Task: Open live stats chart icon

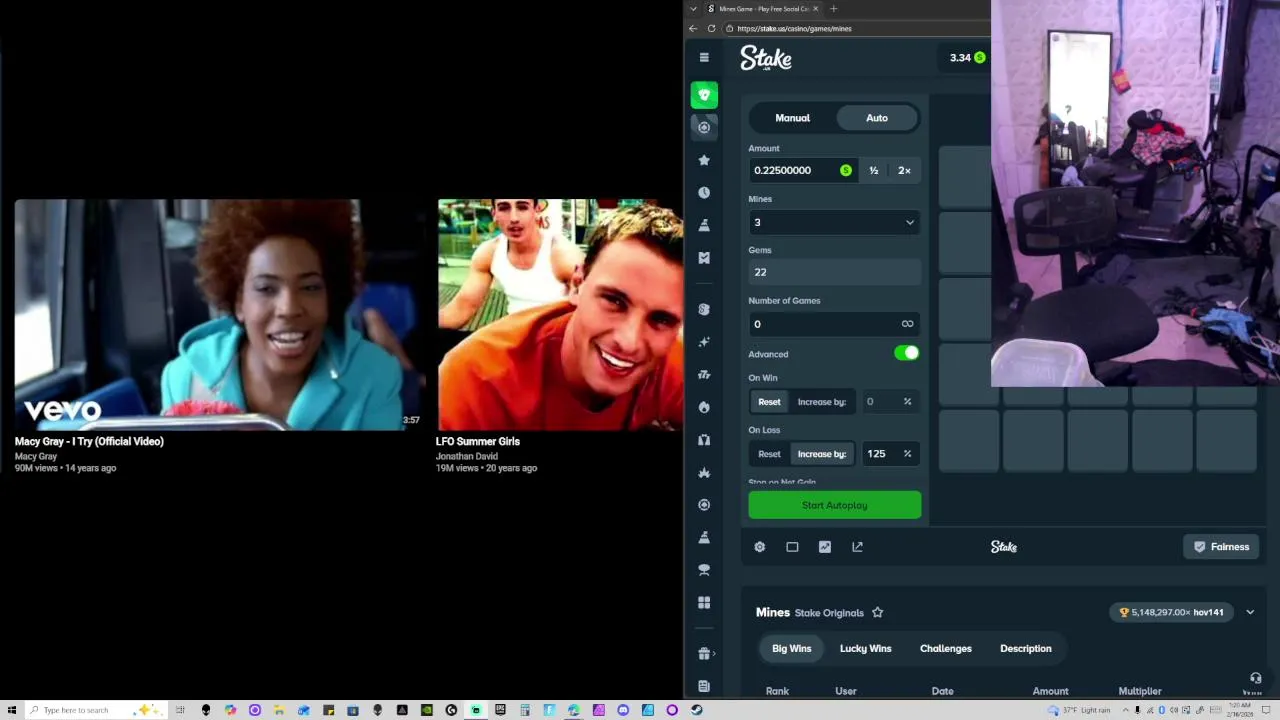Action: click(825, 547)
